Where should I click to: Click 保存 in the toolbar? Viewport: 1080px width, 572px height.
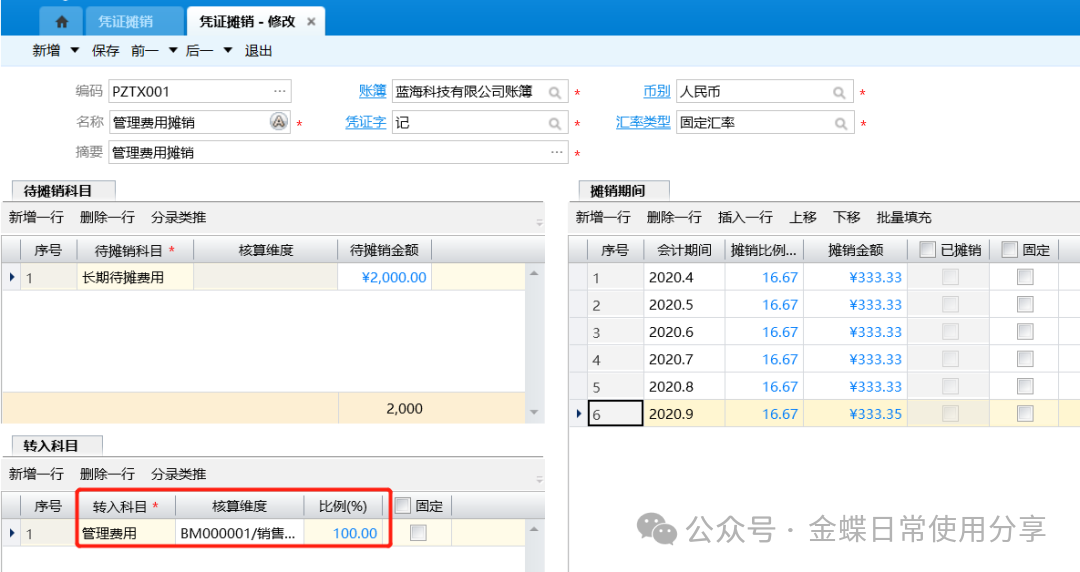point(105,51)
